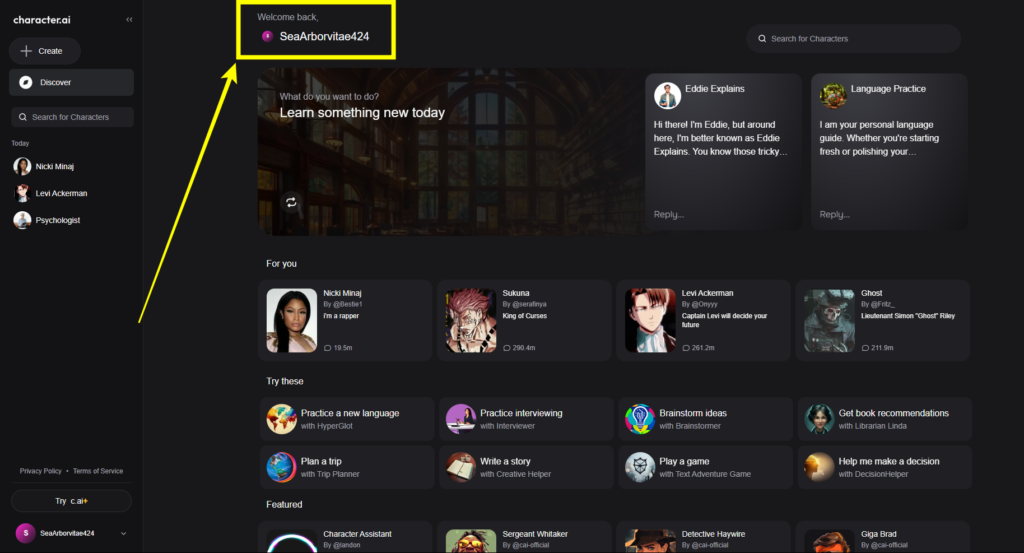This screenshot has width=1024, height=553.
Task: Open Sukuna character card thumbnail
Action: (x=471, y=321)
